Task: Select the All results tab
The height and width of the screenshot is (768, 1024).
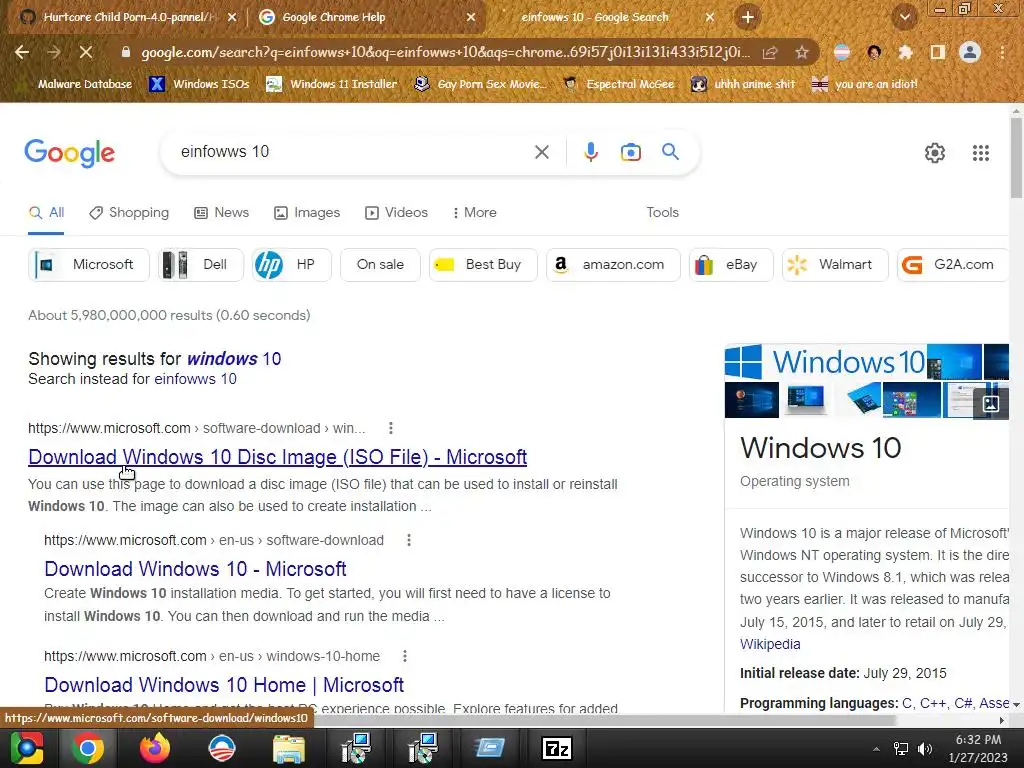Action: coord(46,213)
